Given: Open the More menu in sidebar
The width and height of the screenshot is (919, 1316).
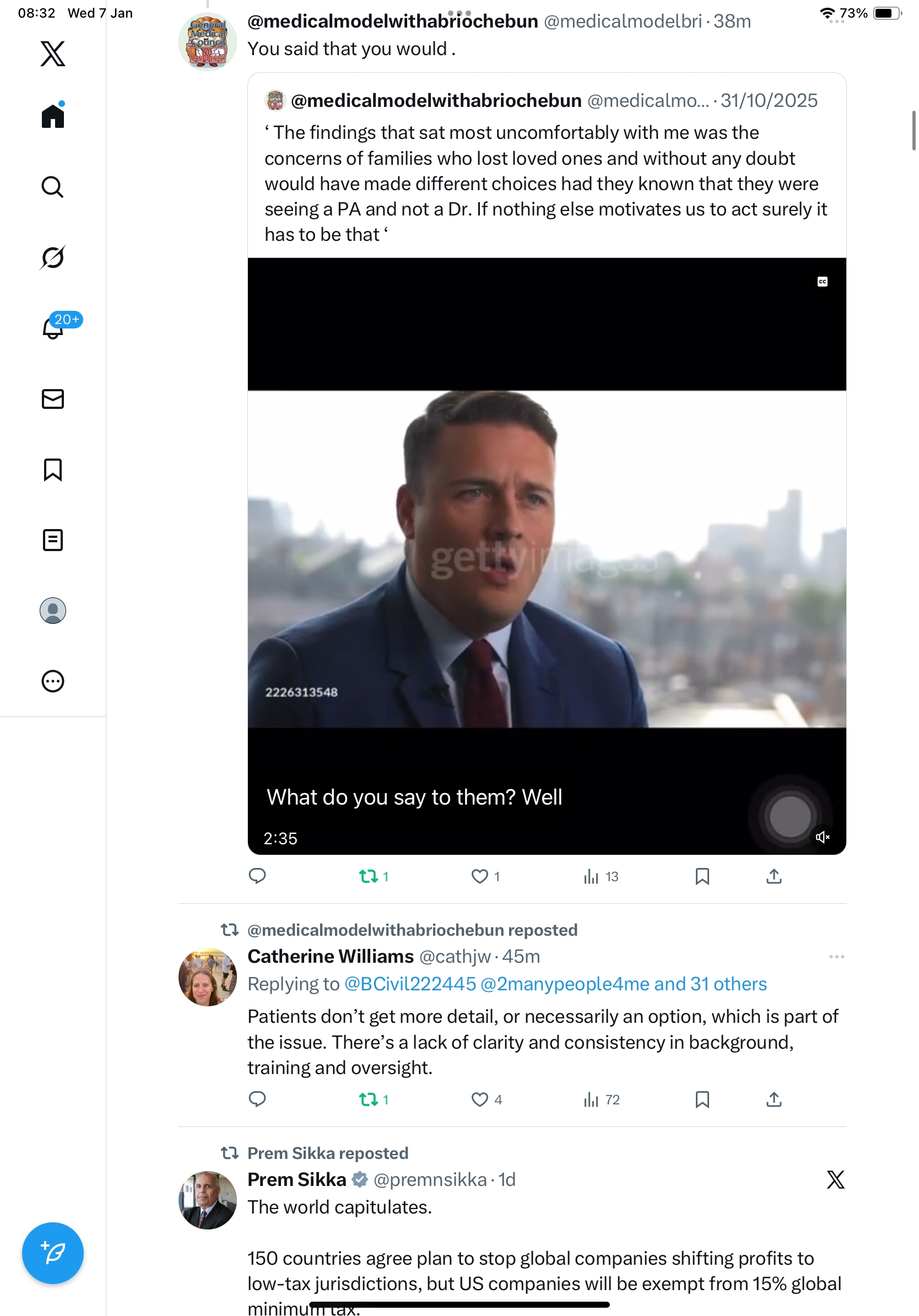Looking at the screenshot, I should pos(53,682).
